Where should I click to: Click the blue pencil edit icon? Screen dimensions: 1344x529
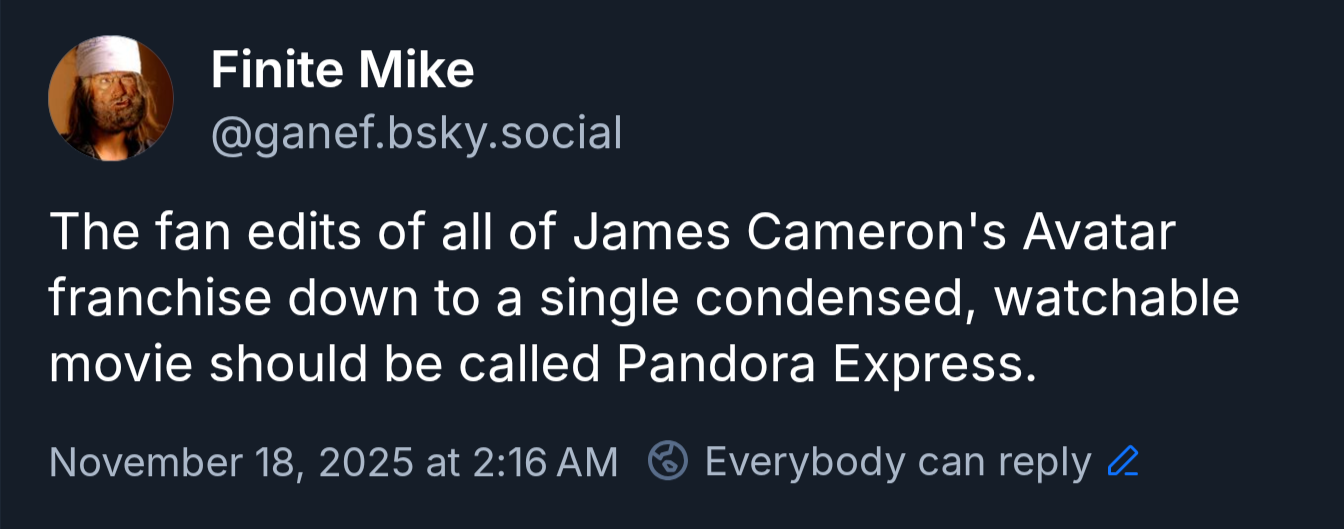point(1124,462)
